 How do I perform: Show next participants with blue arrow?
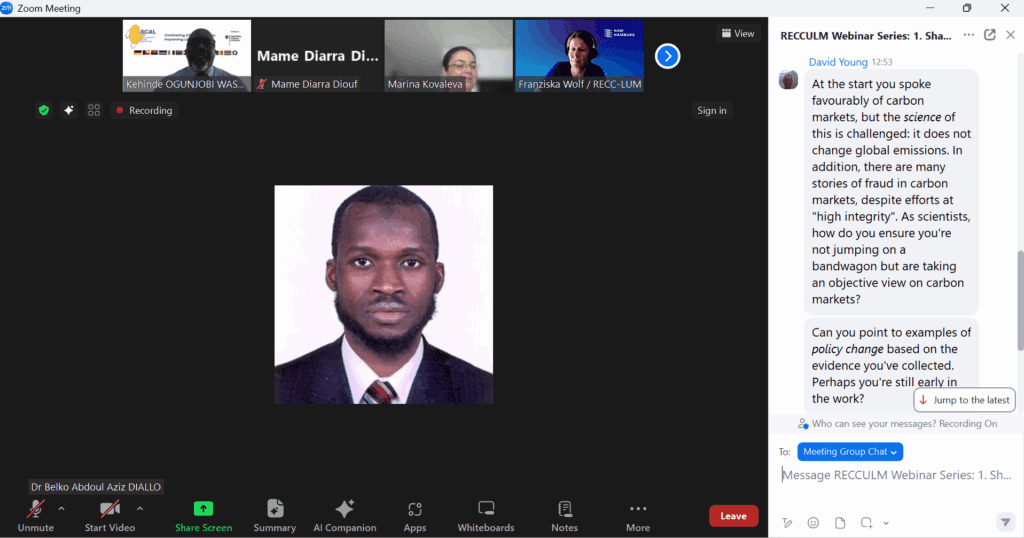coord(667,56)
